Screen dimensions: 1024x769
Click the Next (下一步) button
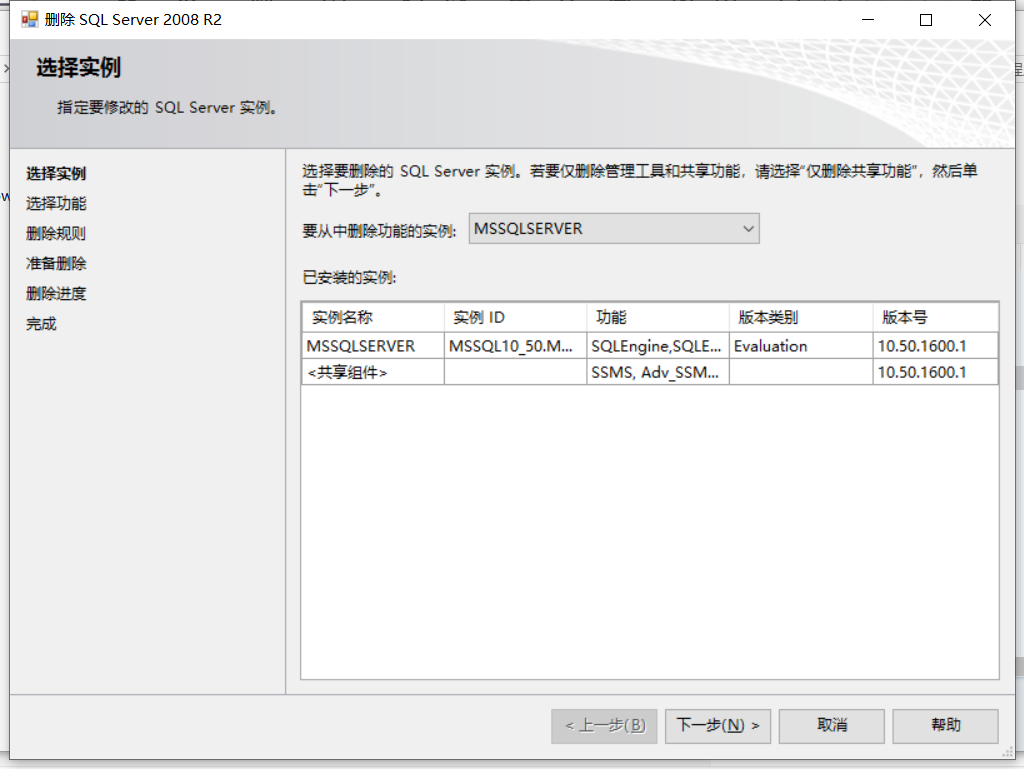[718, 726]
